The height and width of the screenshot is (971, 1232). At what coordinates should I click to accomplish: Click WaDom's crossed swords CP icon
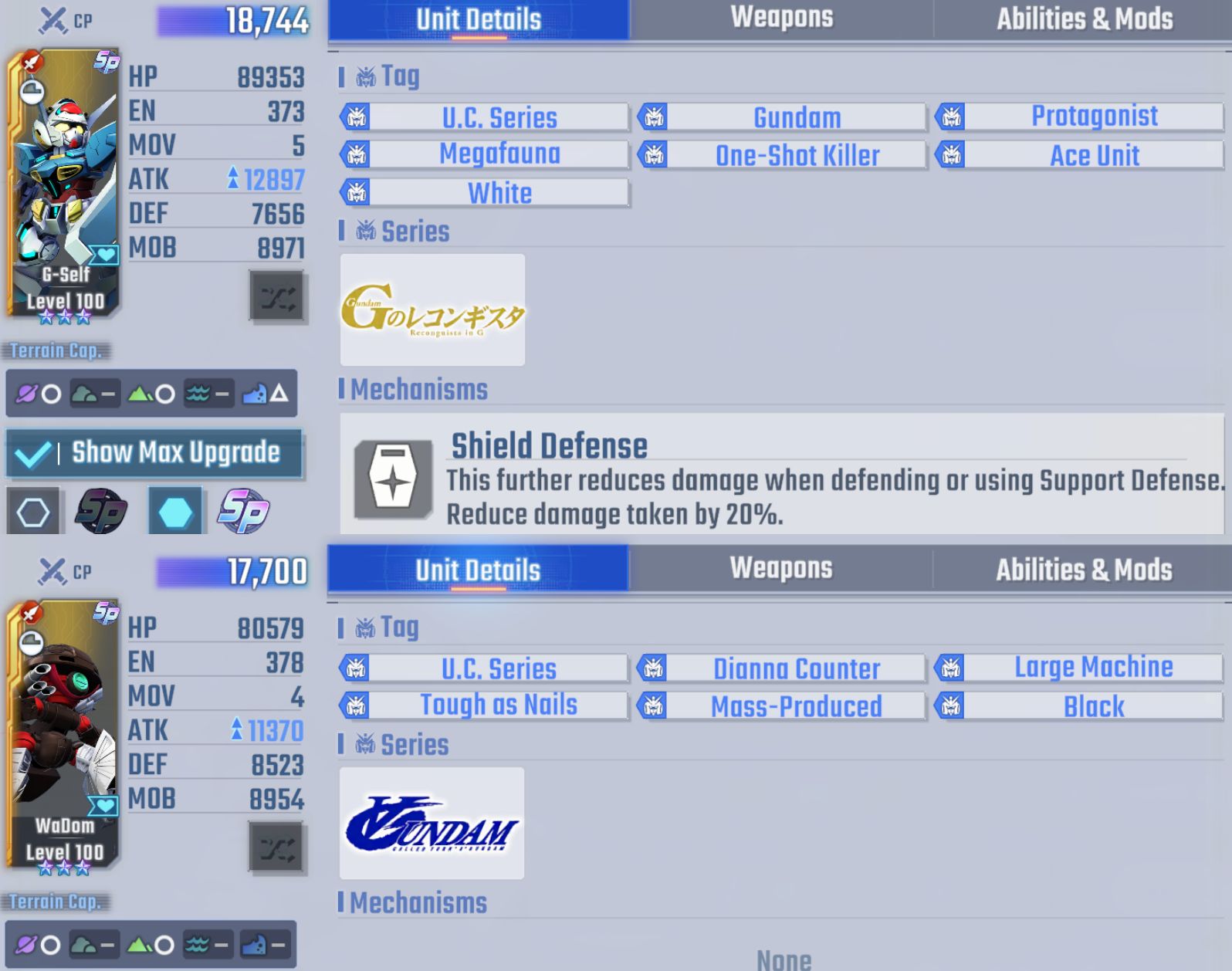(x=52, y=571)
